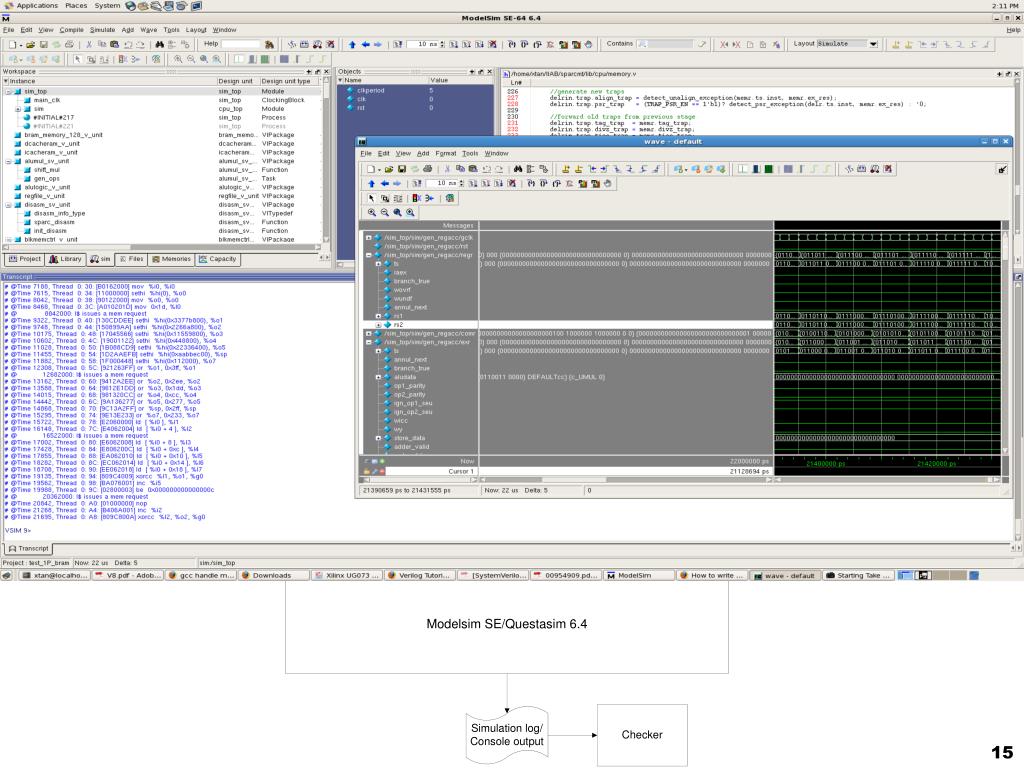The height and width of the screenshot is (768, 1024).
Task: Click the Contains filter input field
Action: [x=667, y=44]
